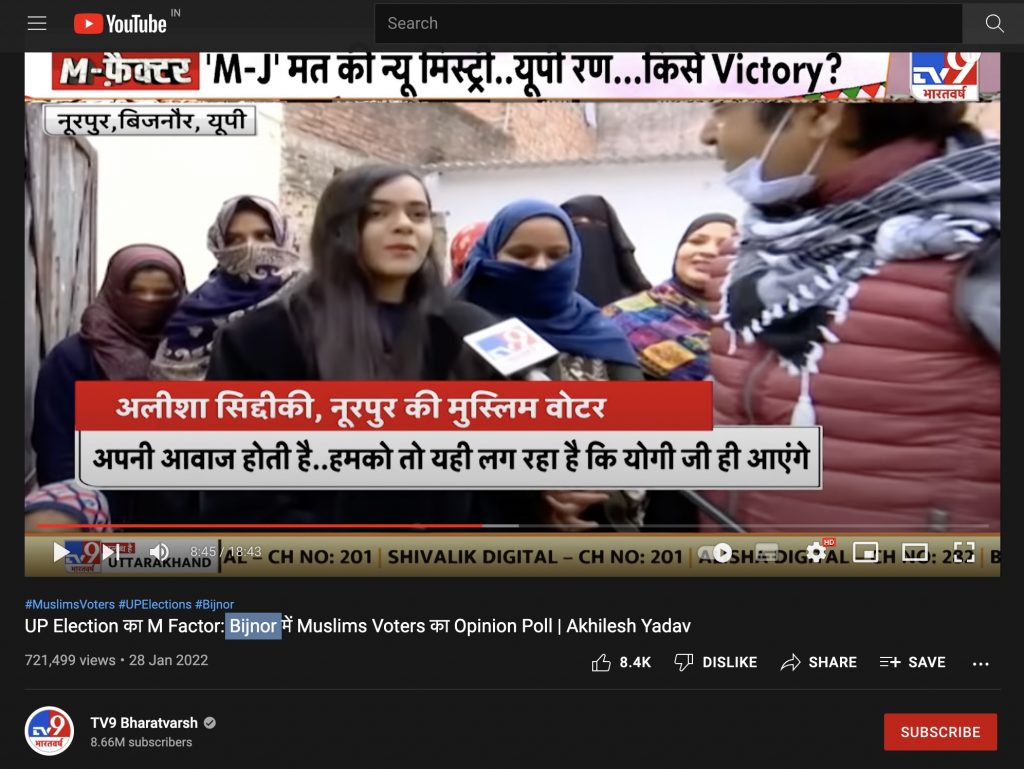Click the video title text
The image size is (1024, 769).
pyautogui.click(x=358, y=626)
